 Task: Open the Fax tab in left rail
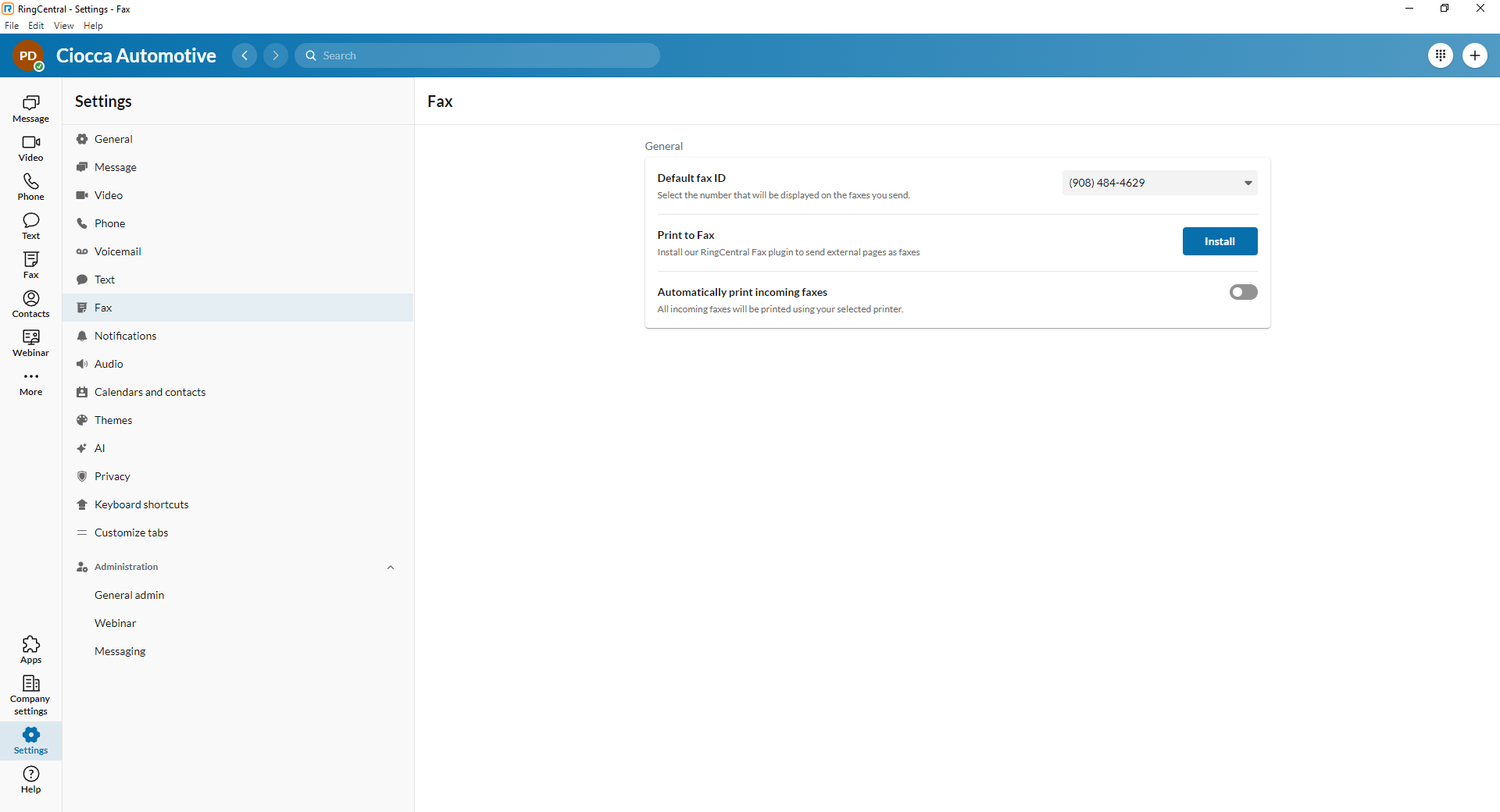[30, 265]
